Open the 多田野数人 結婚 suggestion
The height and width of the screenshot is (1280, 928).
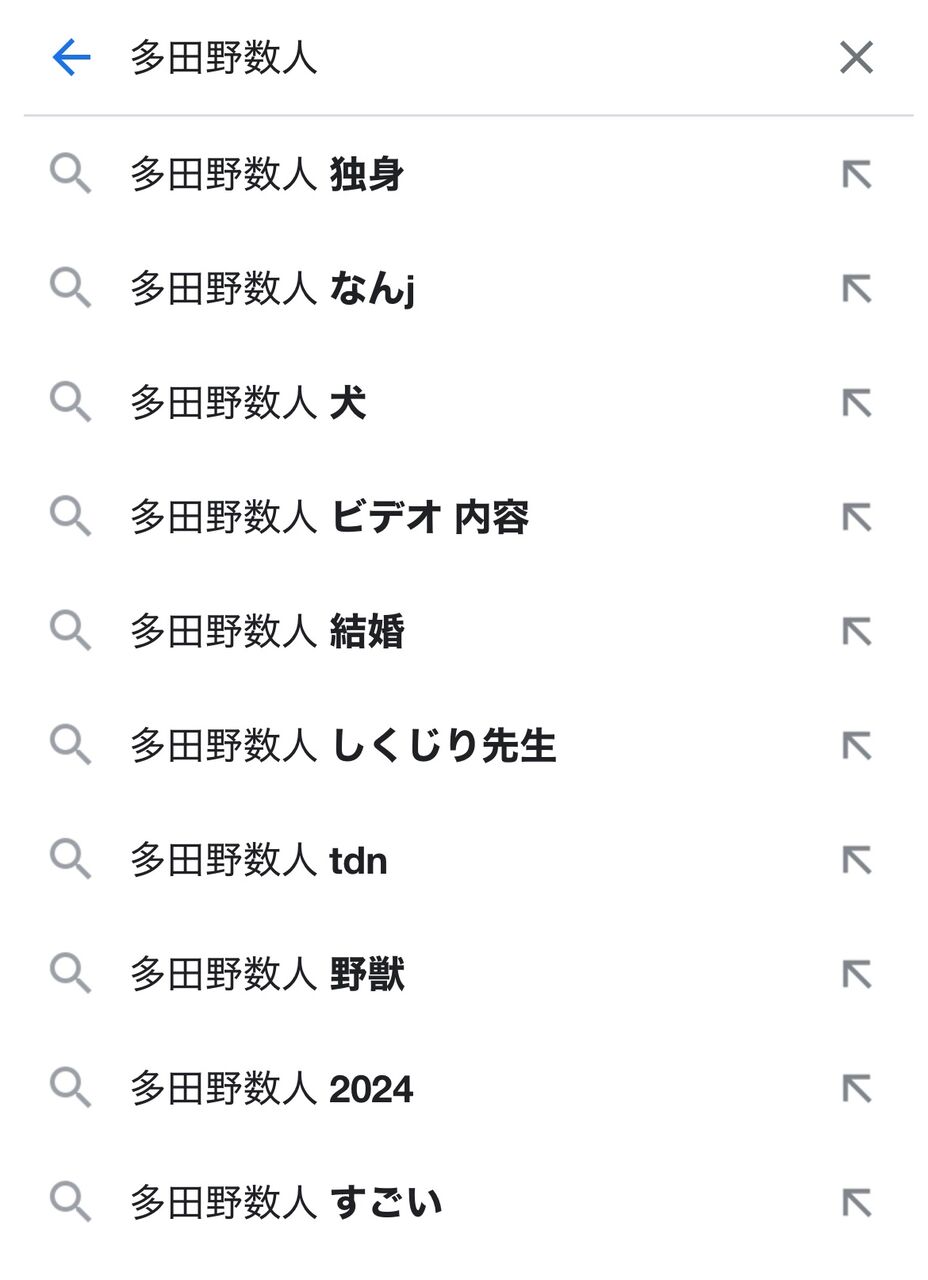pos(267,631)
